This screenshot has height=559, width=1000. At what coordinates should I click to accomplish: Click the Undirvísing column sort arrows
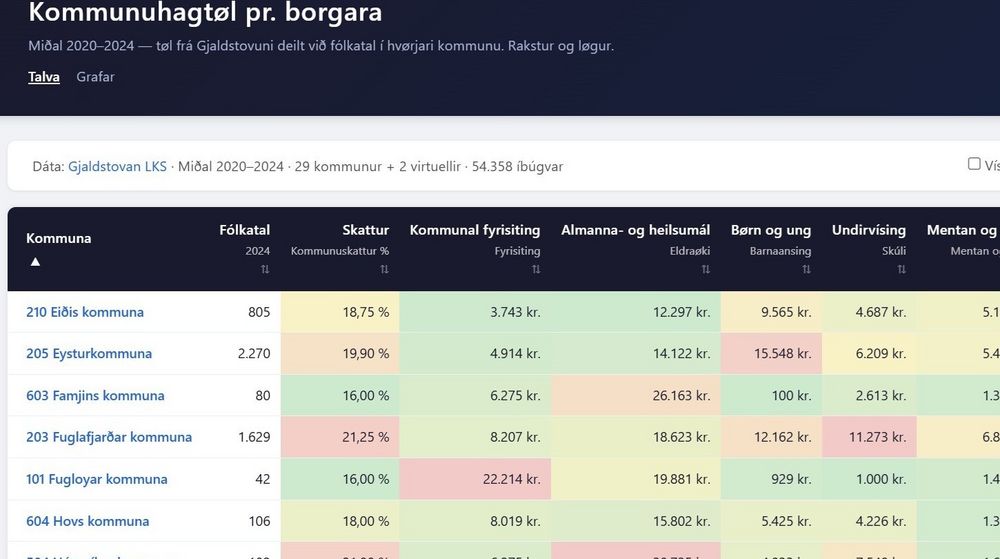901,270
